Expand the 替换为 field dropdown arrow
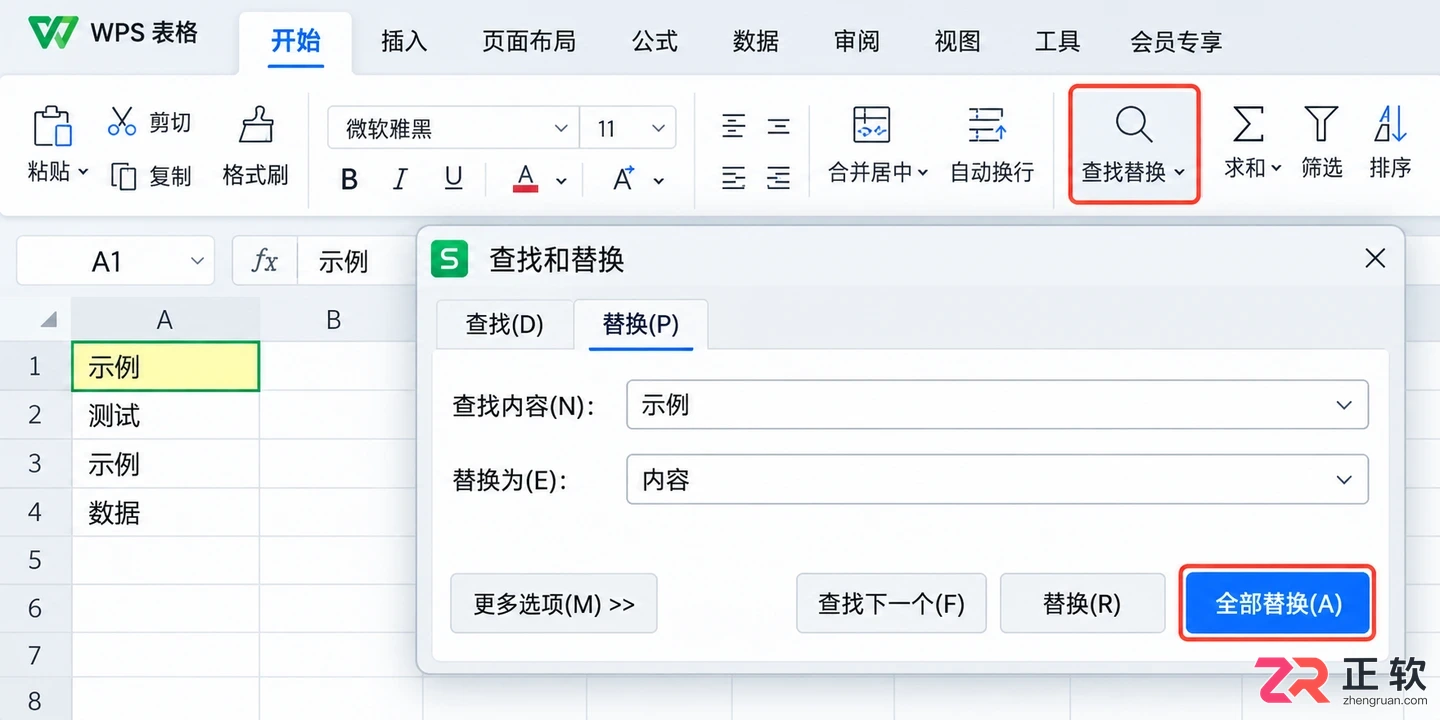The height and width of the screenshot is (720, 1440). [x=1344, y=480]
